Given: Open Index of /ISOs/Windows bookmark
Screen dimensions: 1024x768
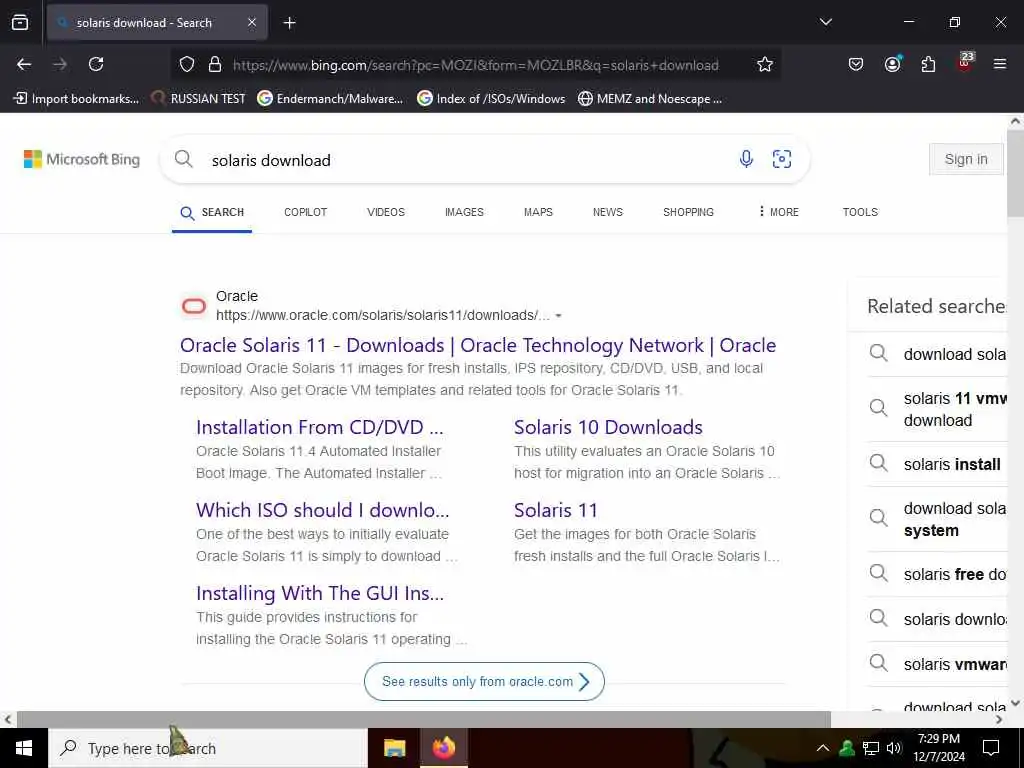Looking at the screenshot, I should click(x=491, y=99).
